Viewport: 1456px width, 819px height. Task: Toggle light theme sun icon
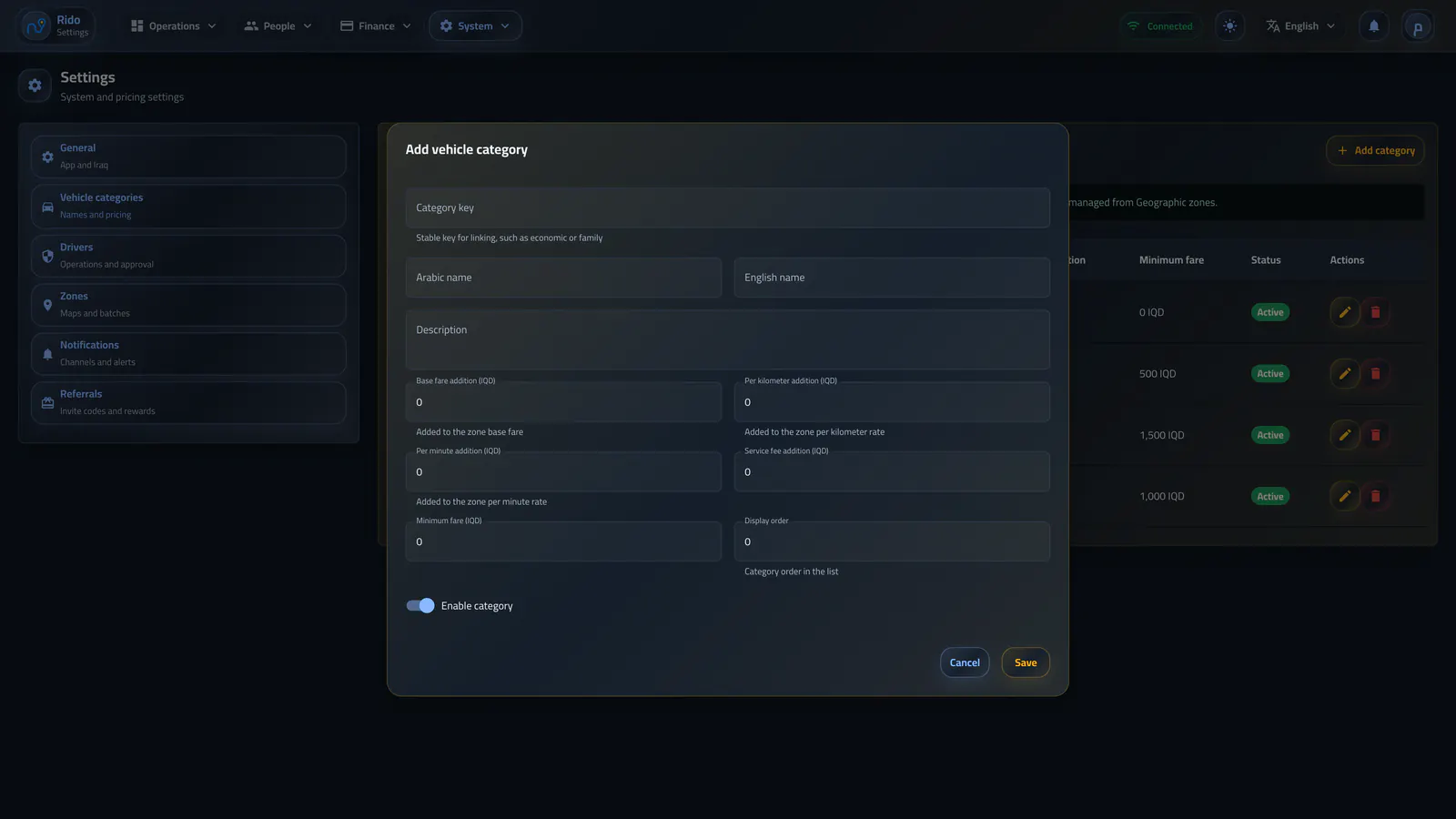point(1229,26)
